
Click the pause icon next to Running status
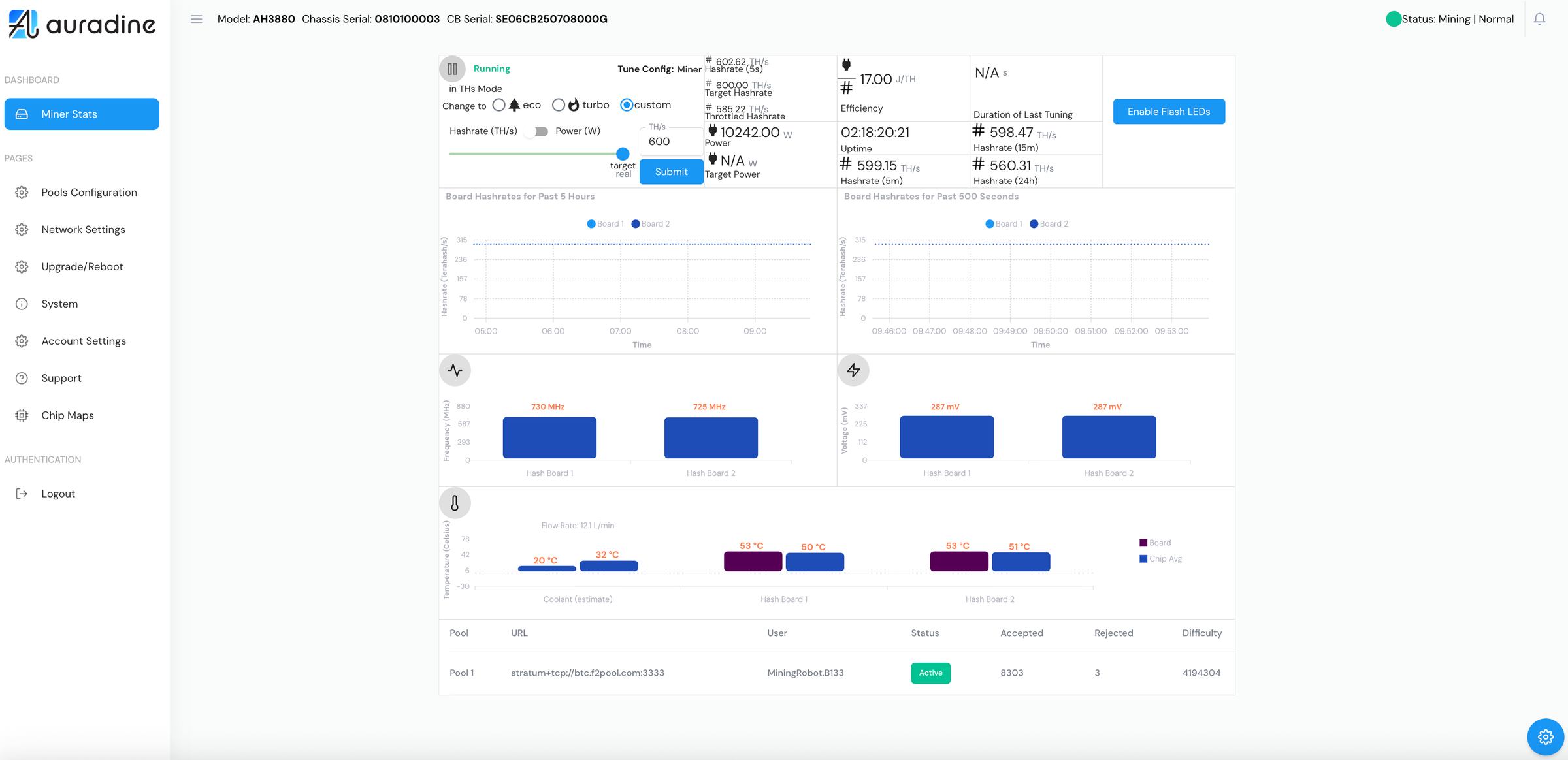452,68
